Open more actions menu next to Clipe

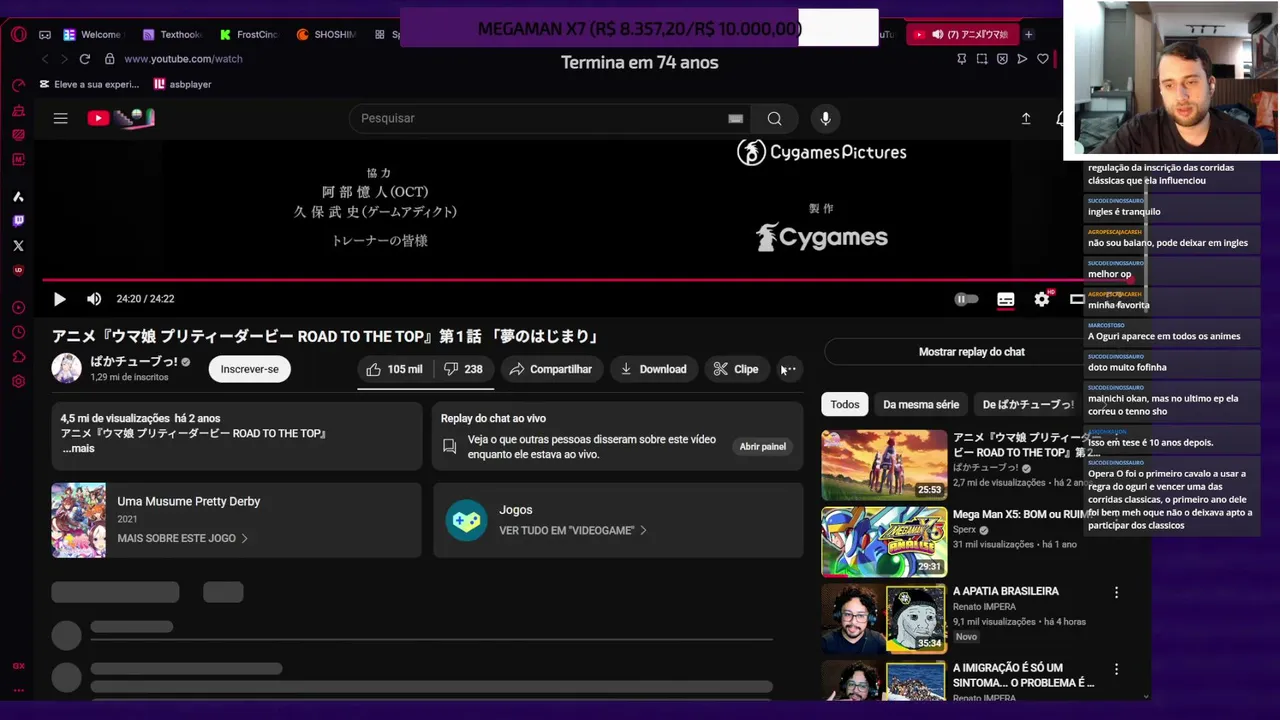[788, 369]
